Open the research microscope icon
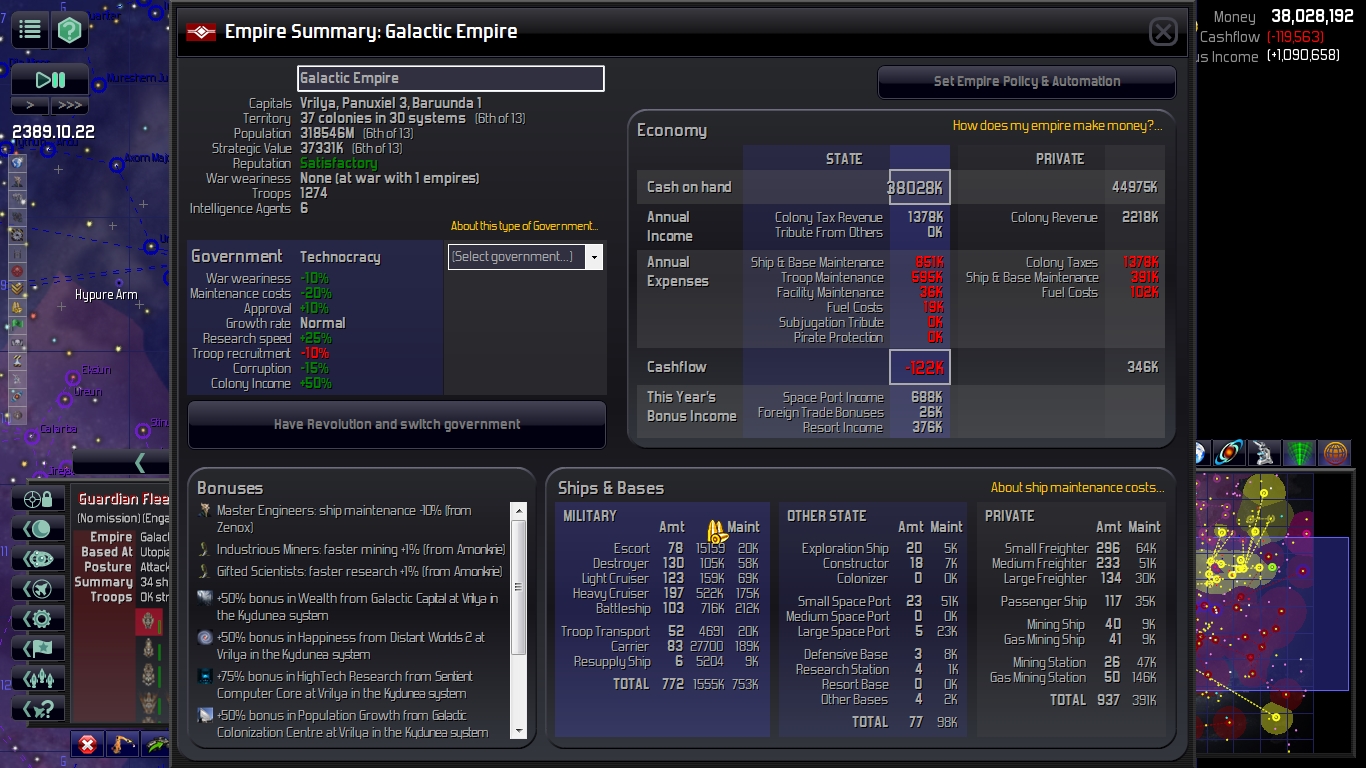The height and width of the screenshot is (768, 1366). pos(1265,453)
